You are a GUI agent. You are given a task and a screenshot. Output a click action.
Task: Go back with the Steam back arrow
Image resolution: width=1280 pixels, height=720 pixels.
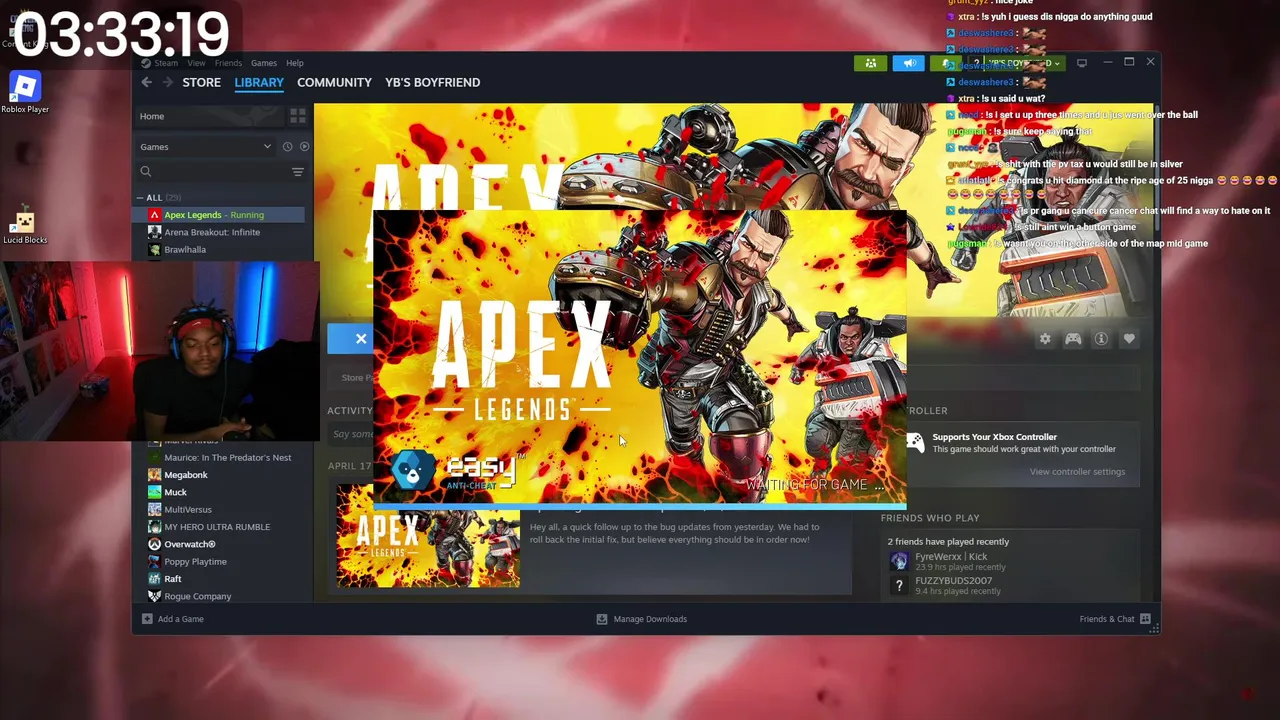147,82
